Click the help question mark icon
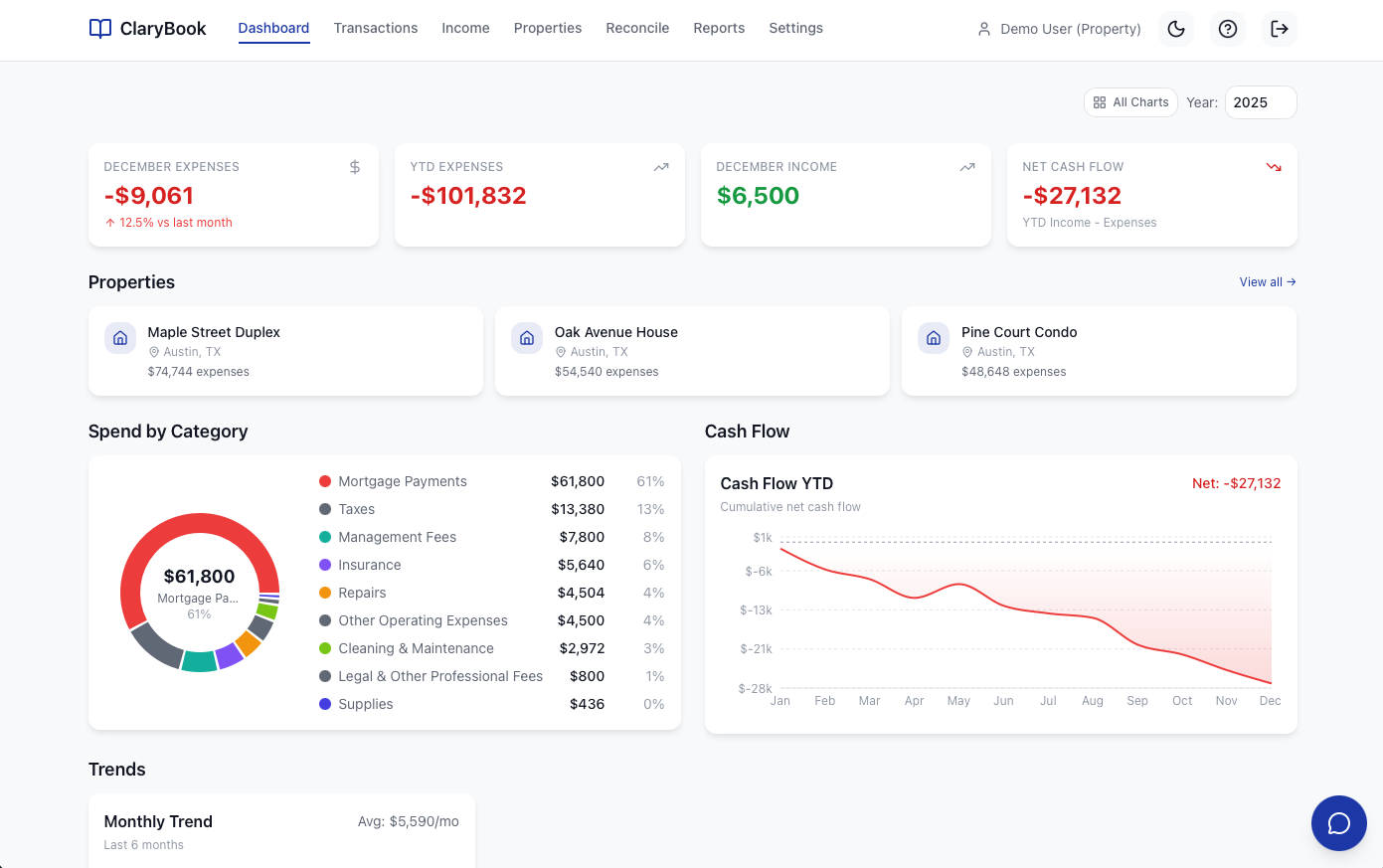Viewport: 1383px width, 868px height. 1228,29
